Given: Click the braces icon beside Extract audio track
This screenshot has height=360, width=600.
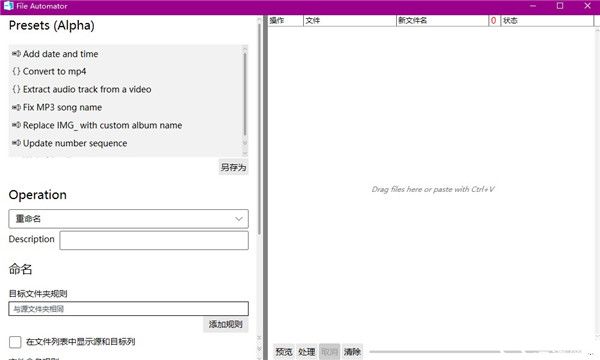Looking at the screenshot, I should (16, 90).
